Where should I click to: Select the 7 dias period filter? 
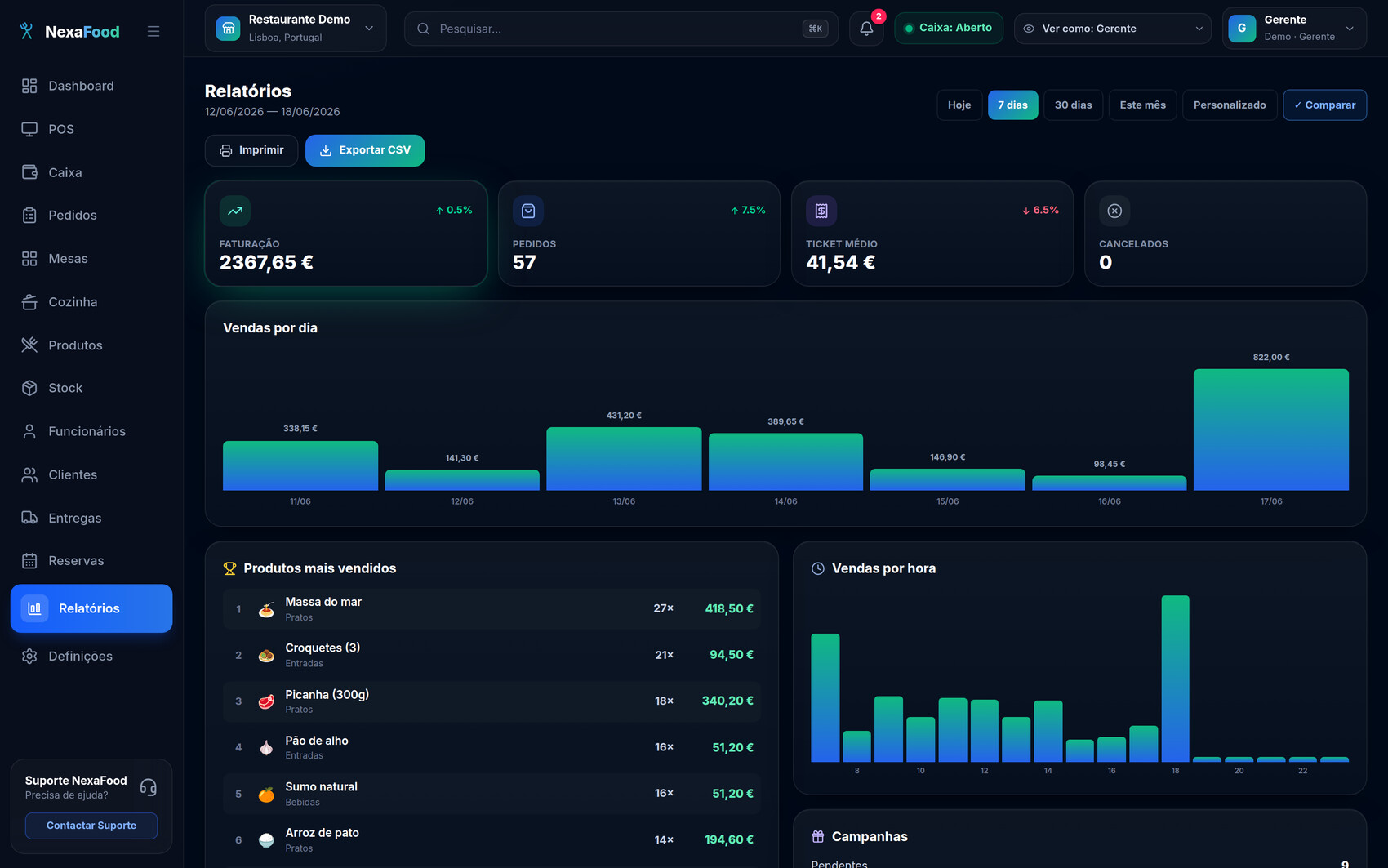pyautogui.click(x=1012, y=105)
